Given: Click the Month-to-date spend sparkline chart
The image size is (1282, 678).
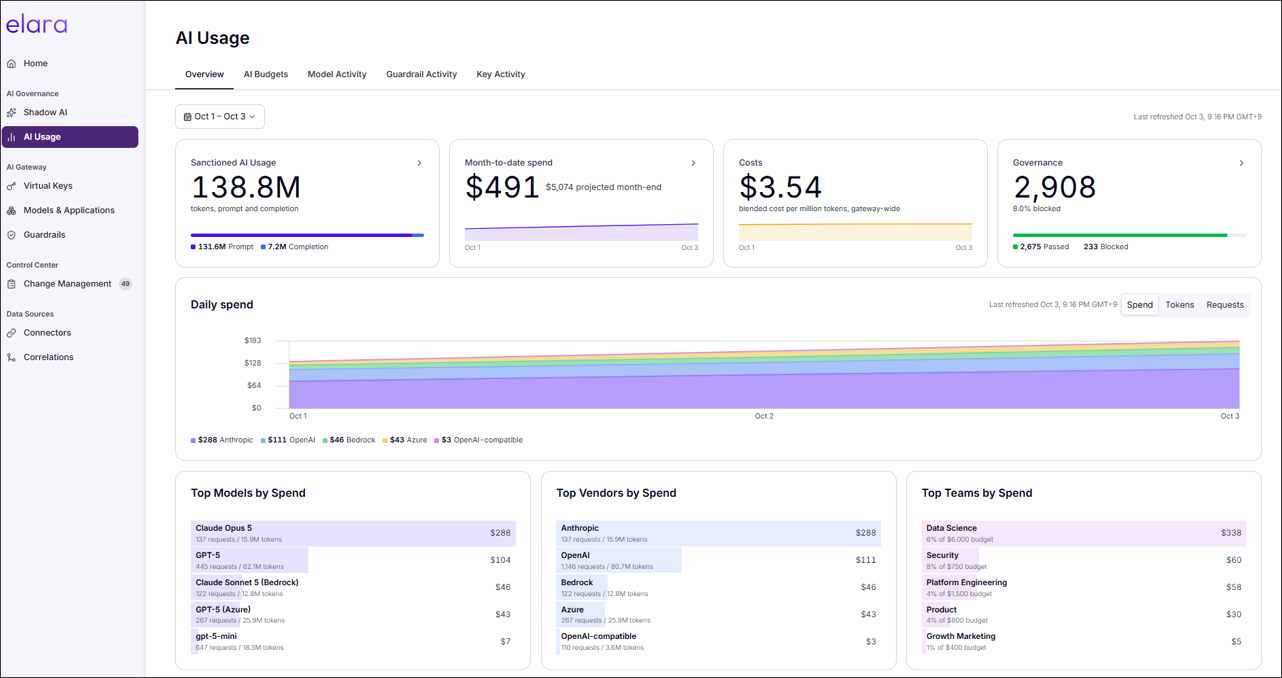Looking at the screenshot, I should tap(581, 232).
